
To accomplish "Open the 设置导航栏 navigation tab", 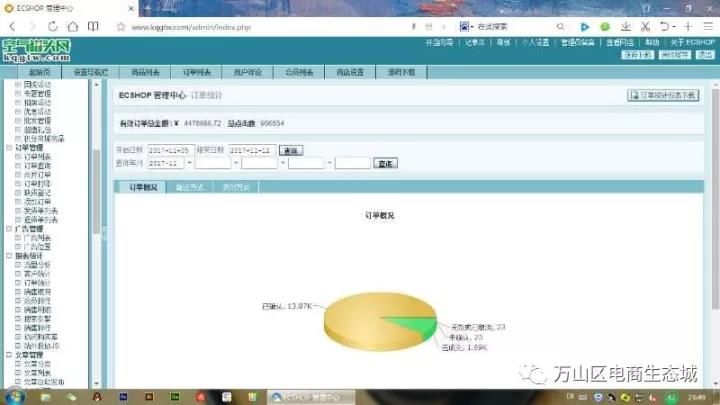I will point(90,72).
